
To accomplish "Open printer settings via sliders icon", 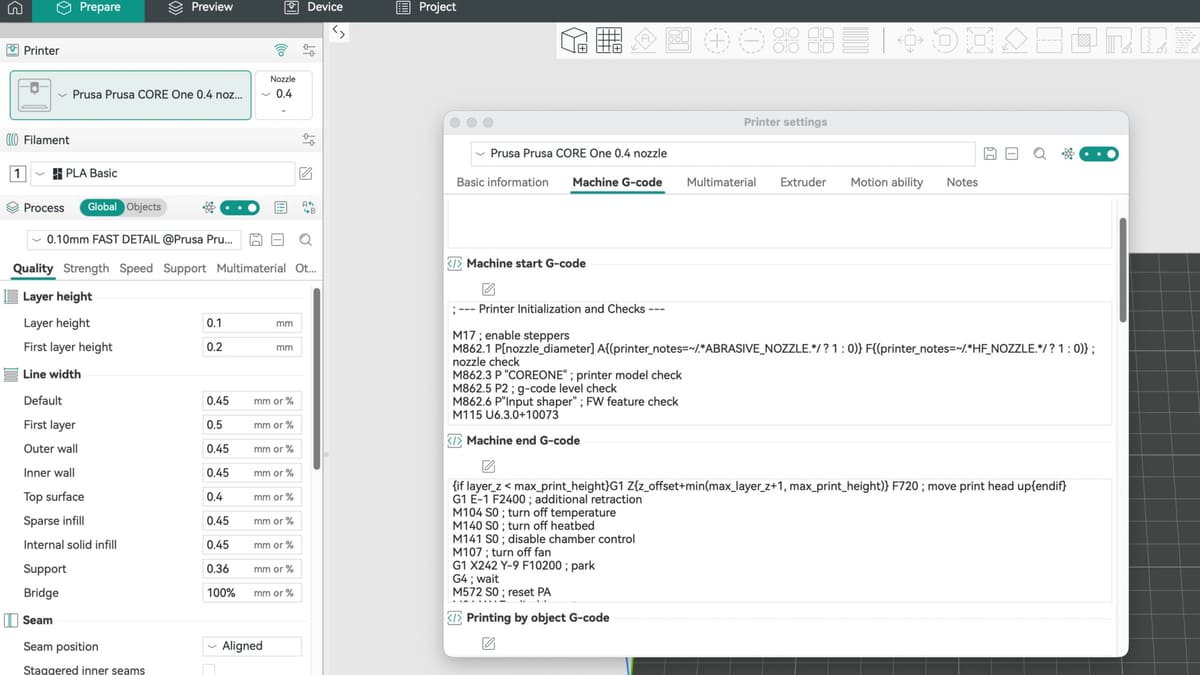I will tap(309, 50).
